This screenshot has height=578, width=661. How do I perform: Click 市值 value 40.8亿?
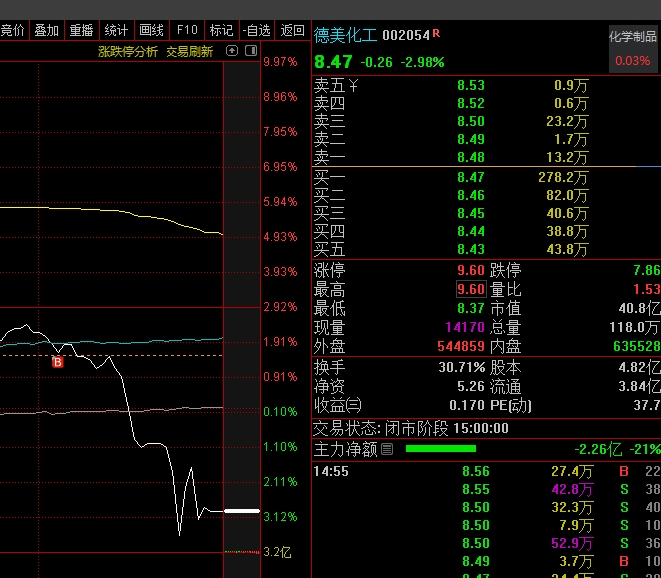[640, 308]
